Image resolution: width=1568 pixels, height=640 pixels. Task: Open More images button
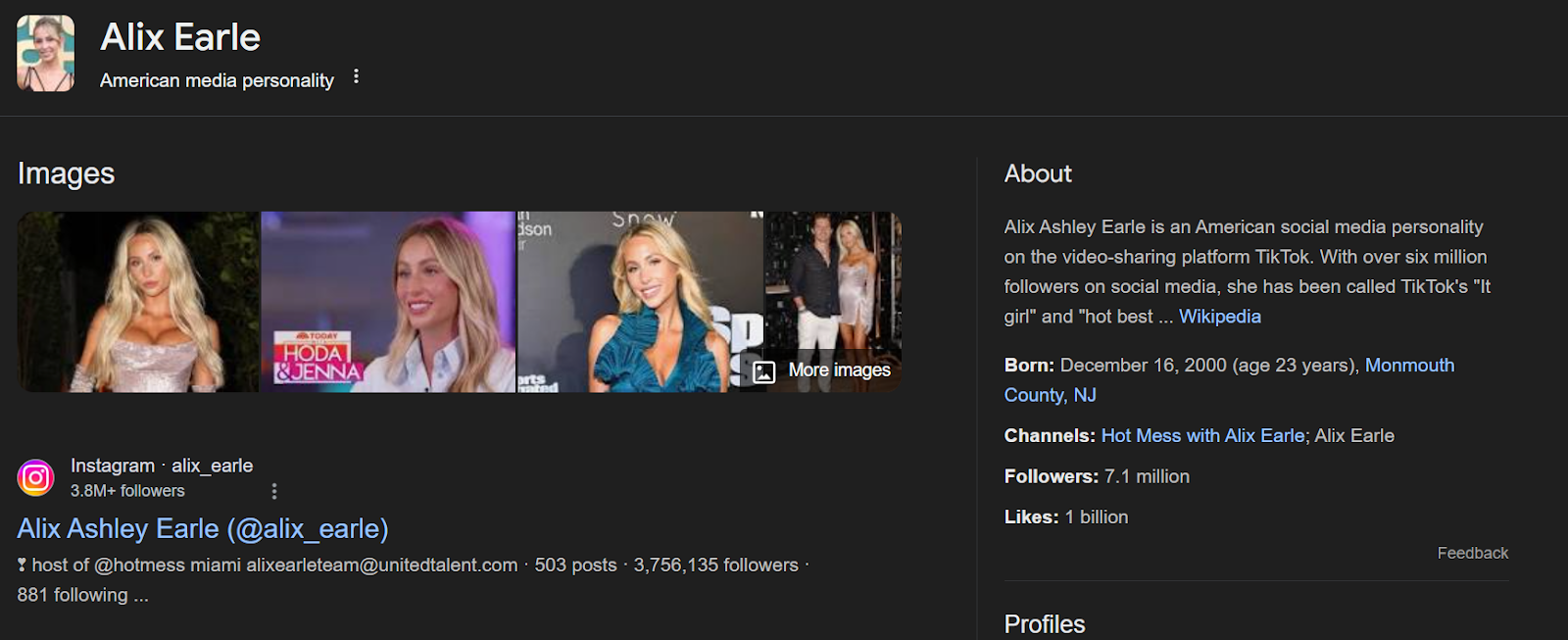pos(822,370)
